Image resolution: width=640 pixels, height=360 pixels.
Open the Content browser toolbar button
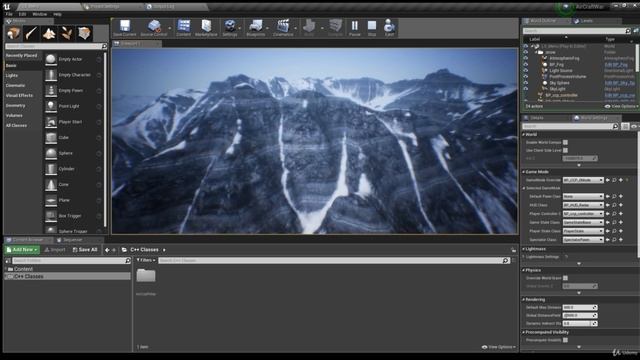tap(184, 28)
